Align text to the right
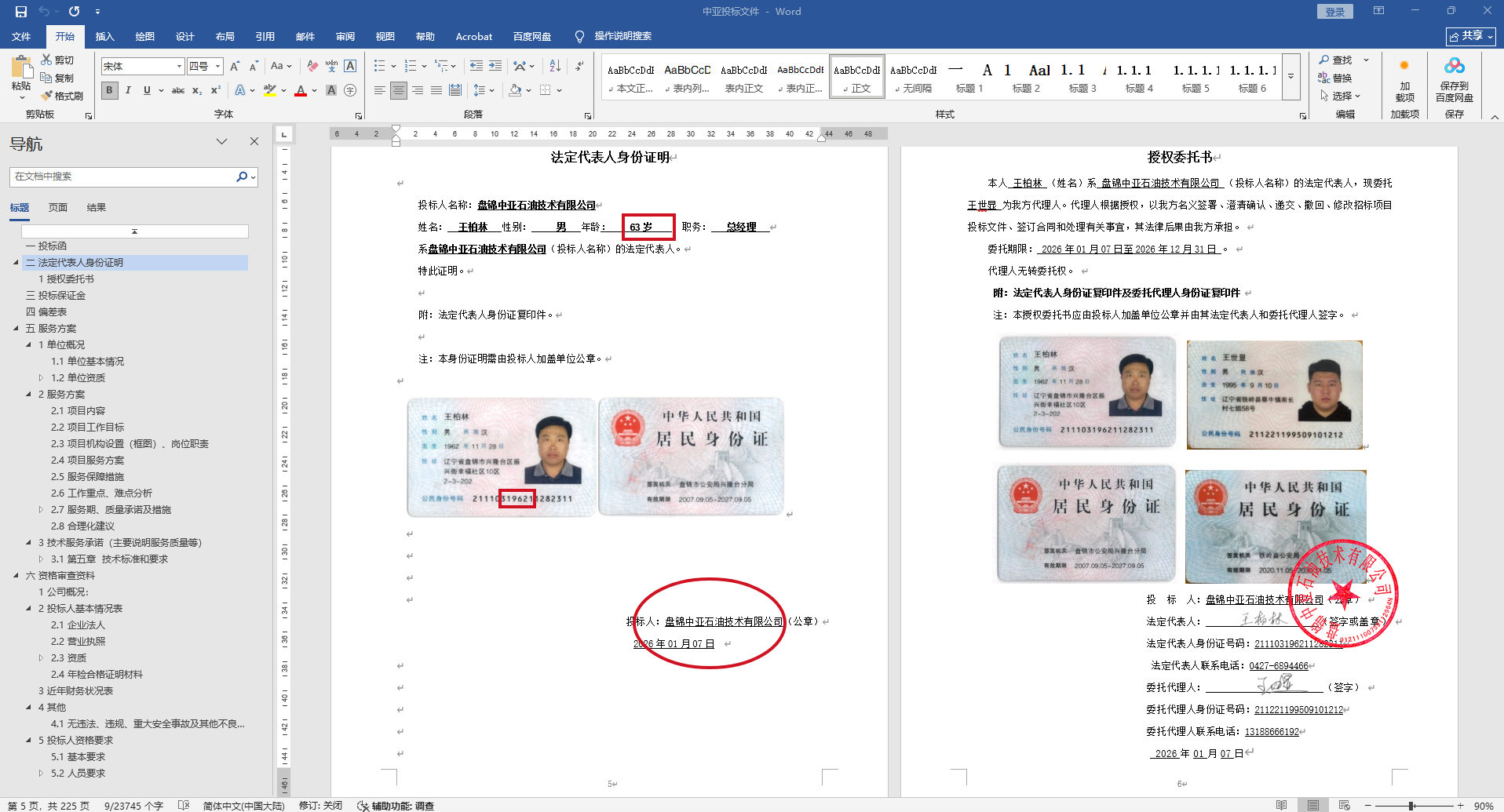The width and height of the screenshot is (1504, 812). 418,90
